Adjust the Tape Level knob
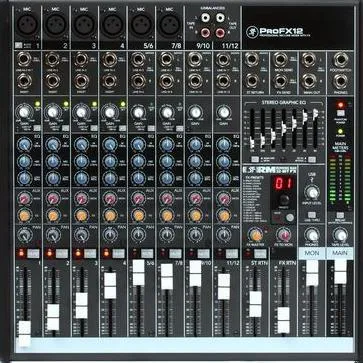Viewport: 363px width, 363px height. 340,235
